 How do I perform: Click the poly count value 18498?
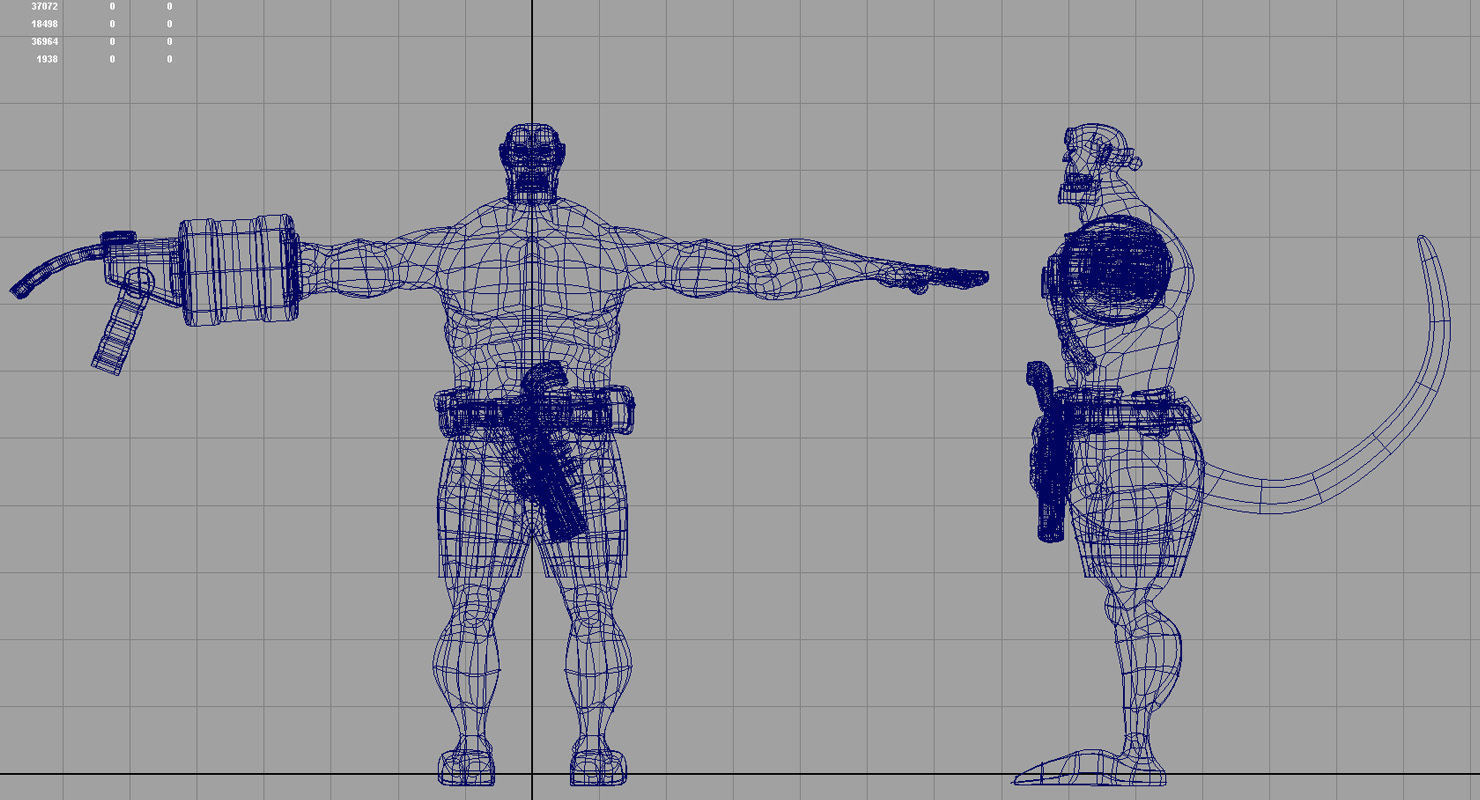coord(45,24)
